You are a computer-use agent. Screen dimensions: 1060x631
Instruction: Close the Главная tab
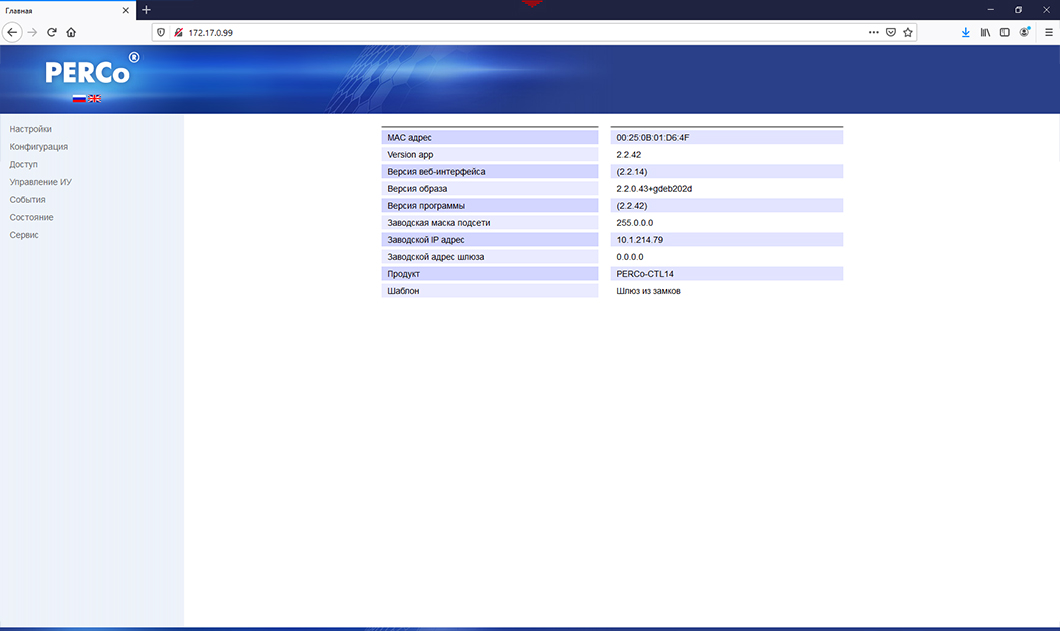click(x=125, y=11)
